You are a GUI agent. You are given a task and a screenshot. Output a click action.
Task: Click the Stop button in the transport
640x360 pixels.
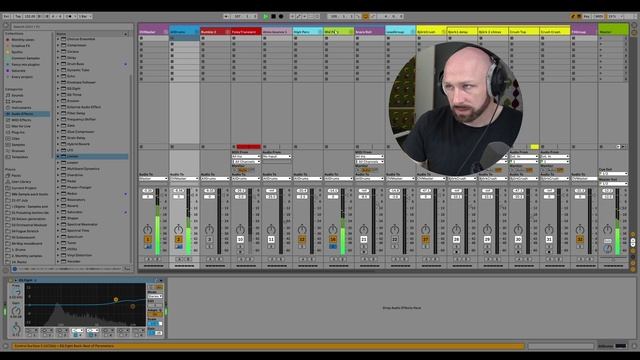273,16
